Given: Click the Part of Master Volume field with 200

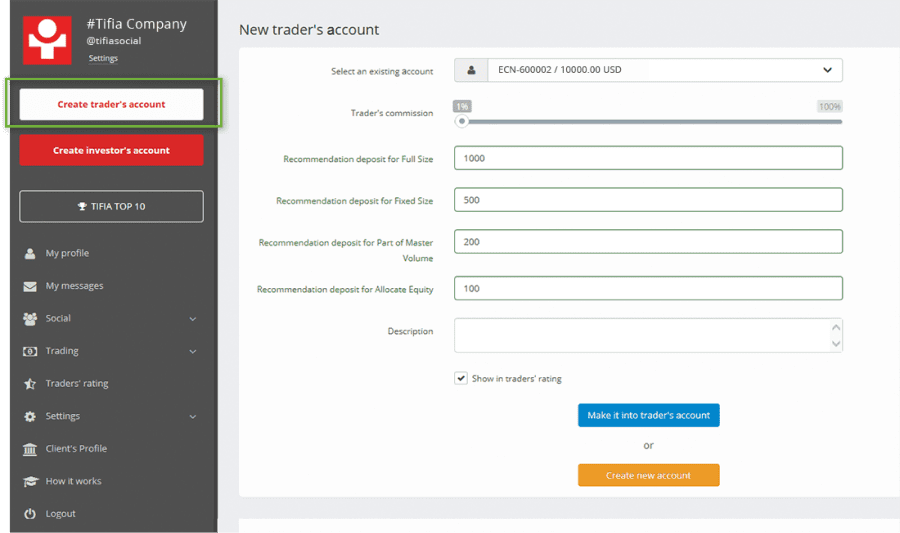Looking at the screenshot, I should (649, 242).
